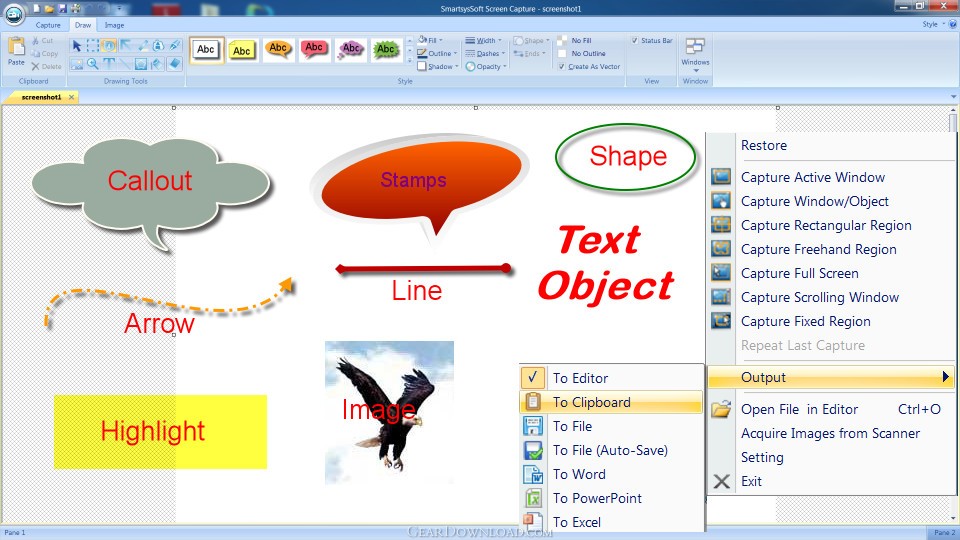Open Setting from context menu
This screenshot has width=960, height=540.
click(x=762, y=457)
